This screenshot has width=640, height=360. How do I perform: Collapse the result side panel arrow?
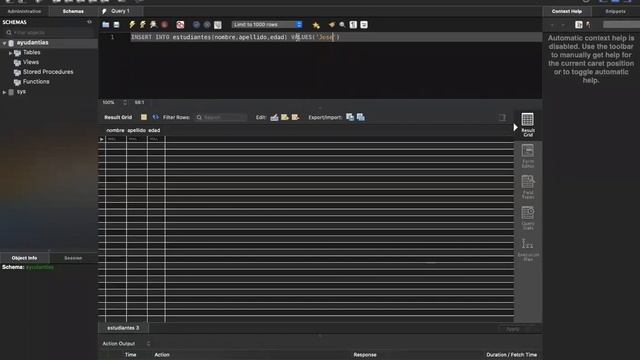(515, 127)
